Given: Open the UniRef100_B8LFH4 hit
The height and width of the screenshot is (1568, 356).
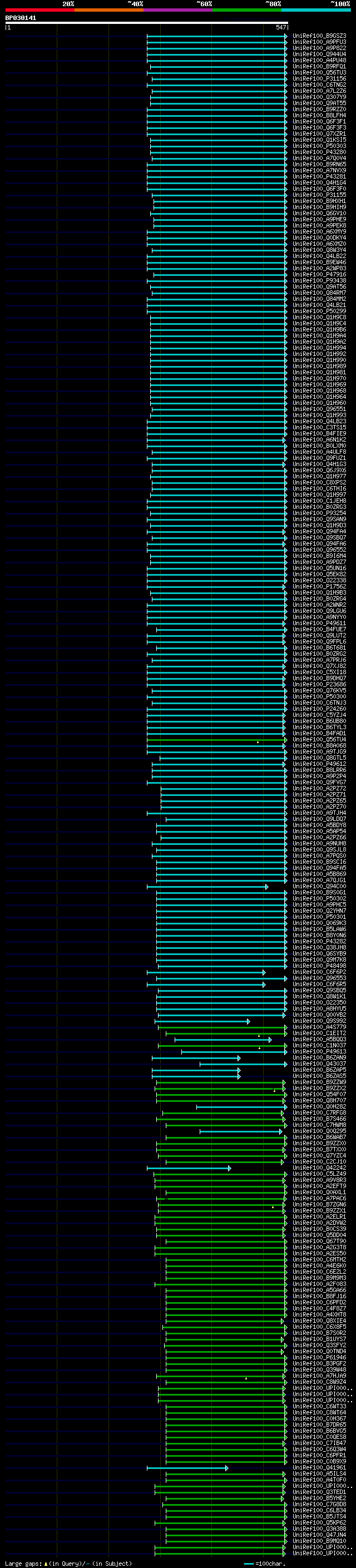Looking at the screenshot, I should pos(319,116).
